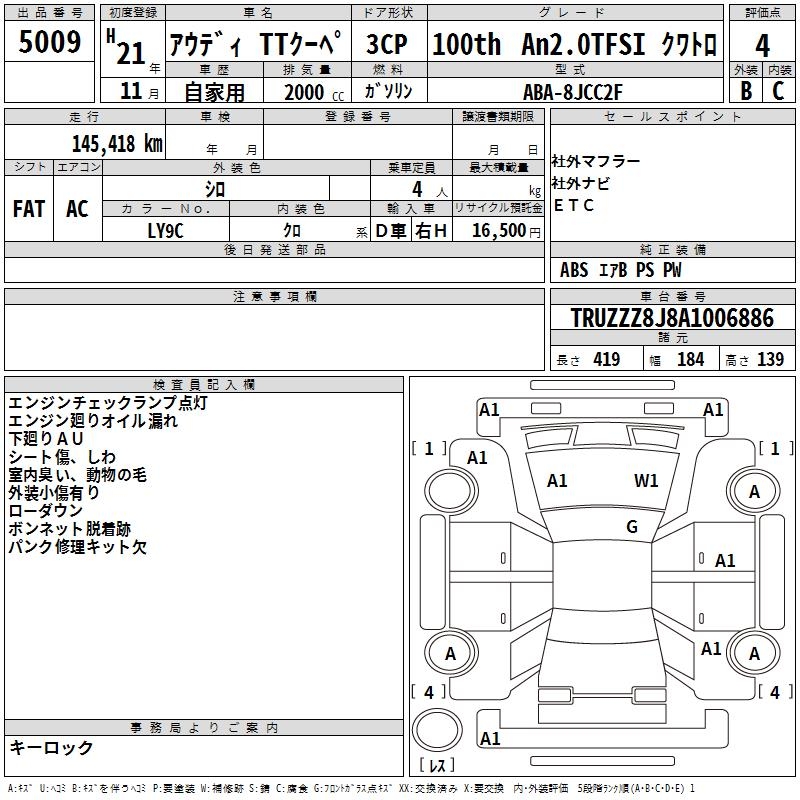The width and height of the screenshot is (800, 800).
Task: Select note エンジン廻りオイル漏れ
Action: coord(93,421)
